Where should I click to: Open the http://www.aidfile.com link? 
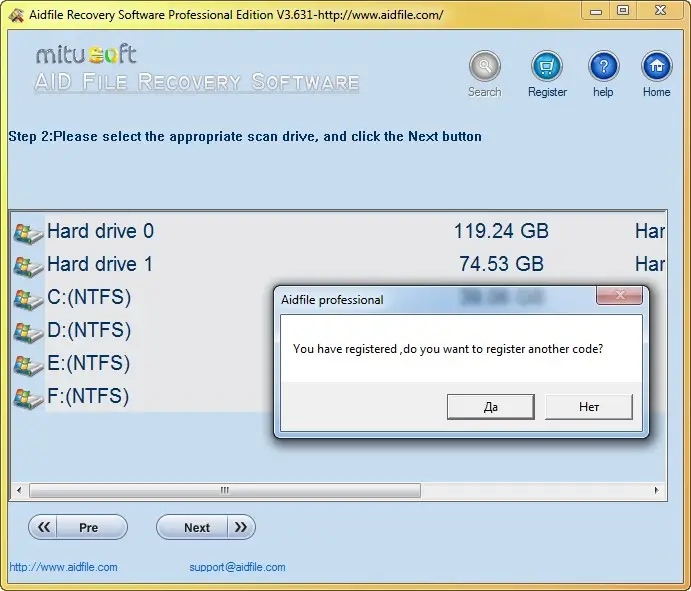click(x=63, y=567)
